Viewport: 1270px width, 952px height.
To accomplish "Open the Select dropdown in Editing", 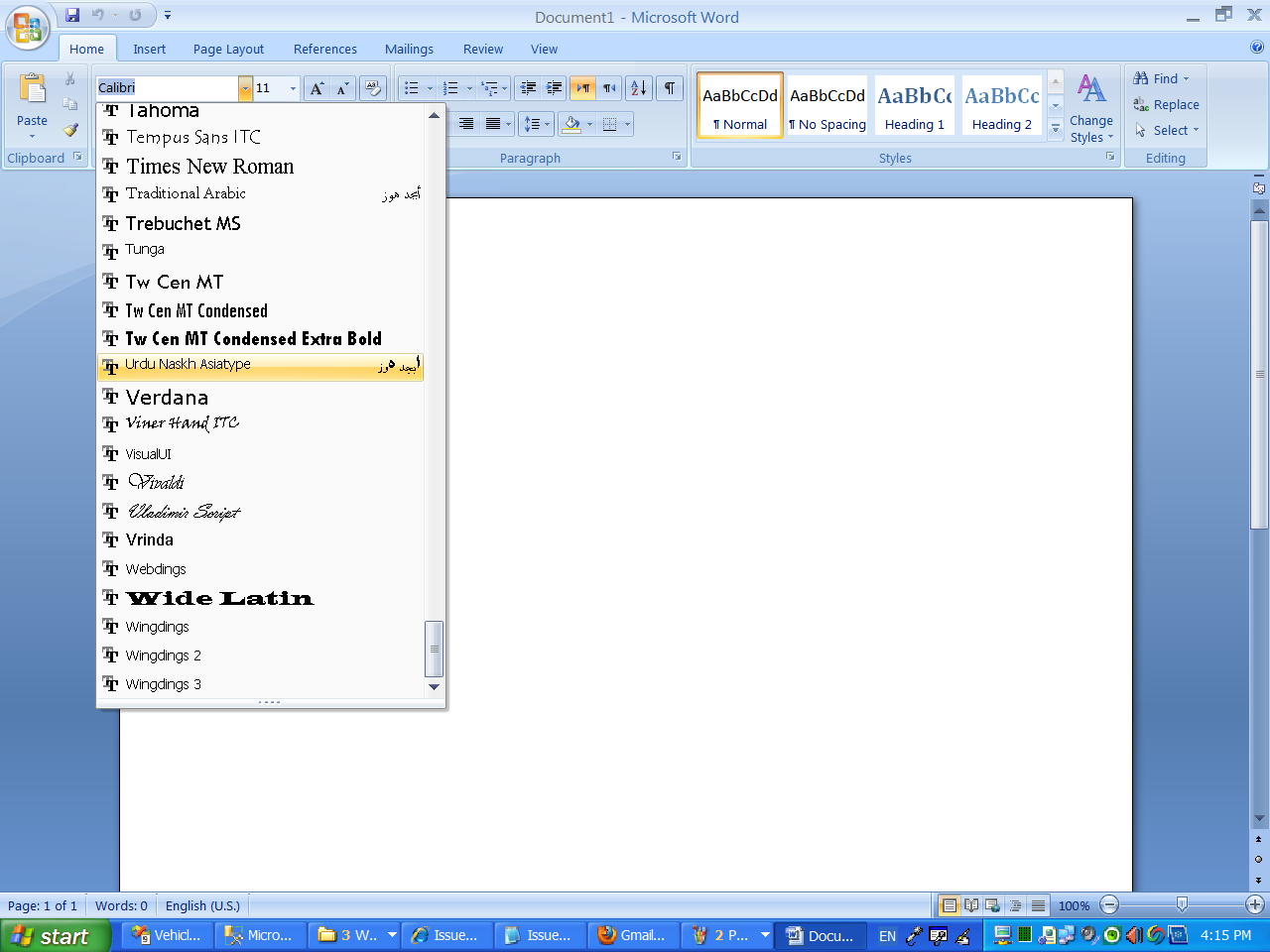I will point(1167,130).
